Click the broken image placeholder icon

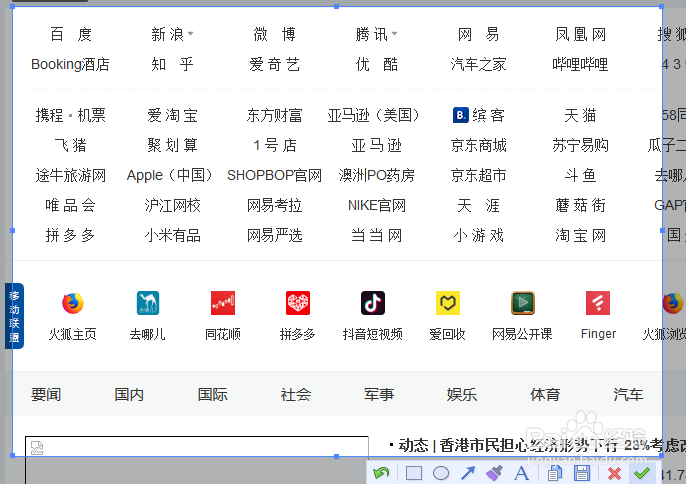(37, 448)
